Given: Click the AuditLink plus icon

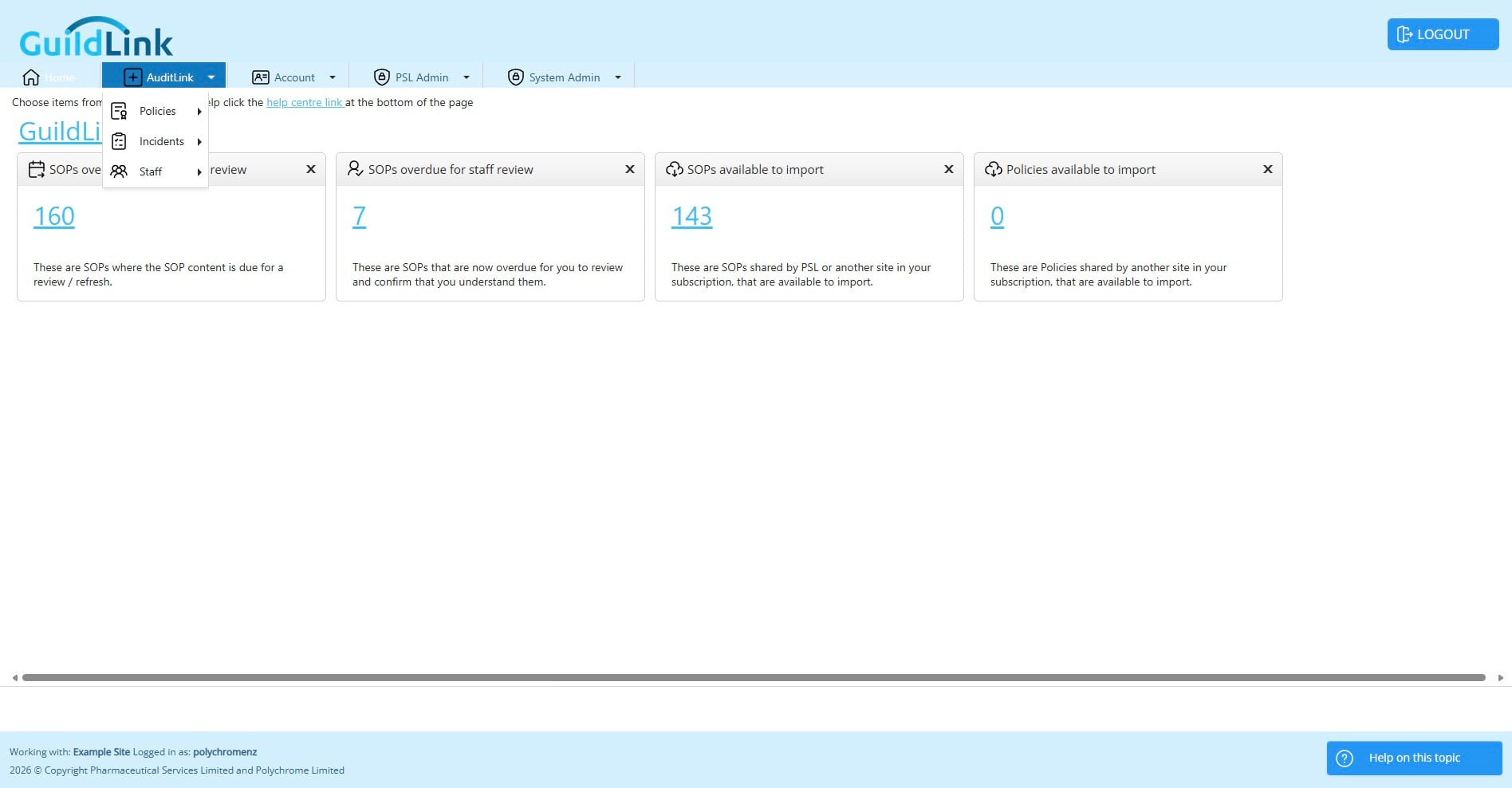Looking at the screenshot, I should point(133,77).
